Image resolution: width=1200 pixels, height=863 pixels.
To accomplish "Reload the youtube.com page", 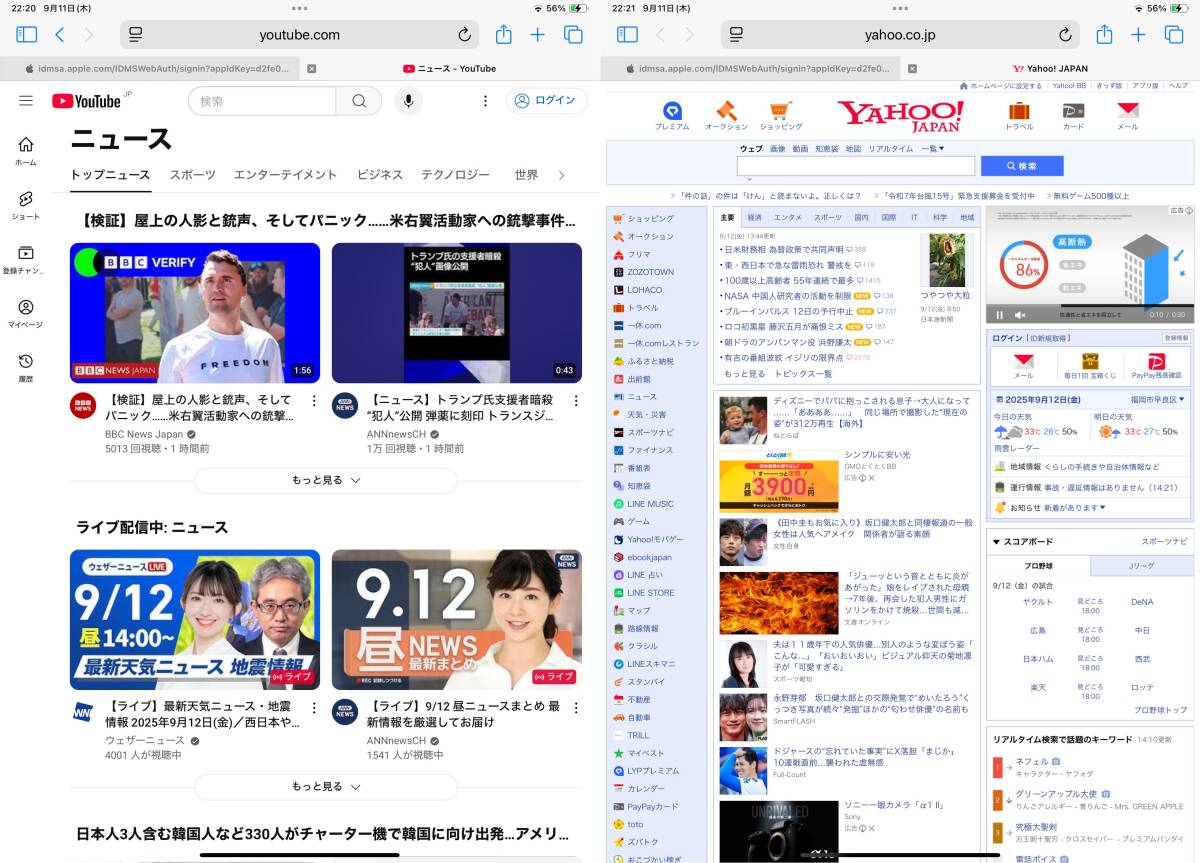I will pyautogui.click(x=464, y=35).
